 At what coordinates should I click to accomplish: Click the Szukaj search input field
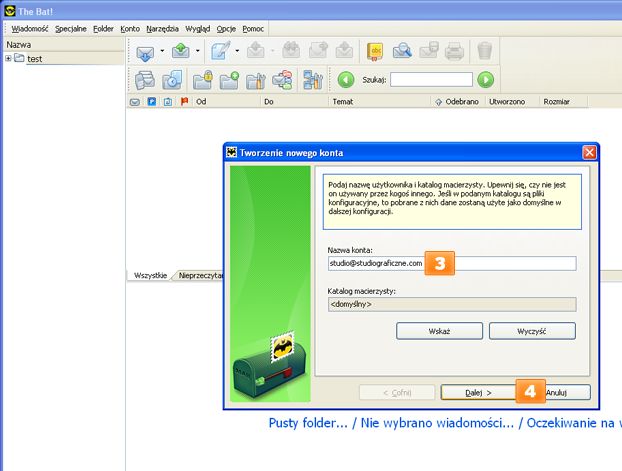pyautogui.click(x=431, y=80)
